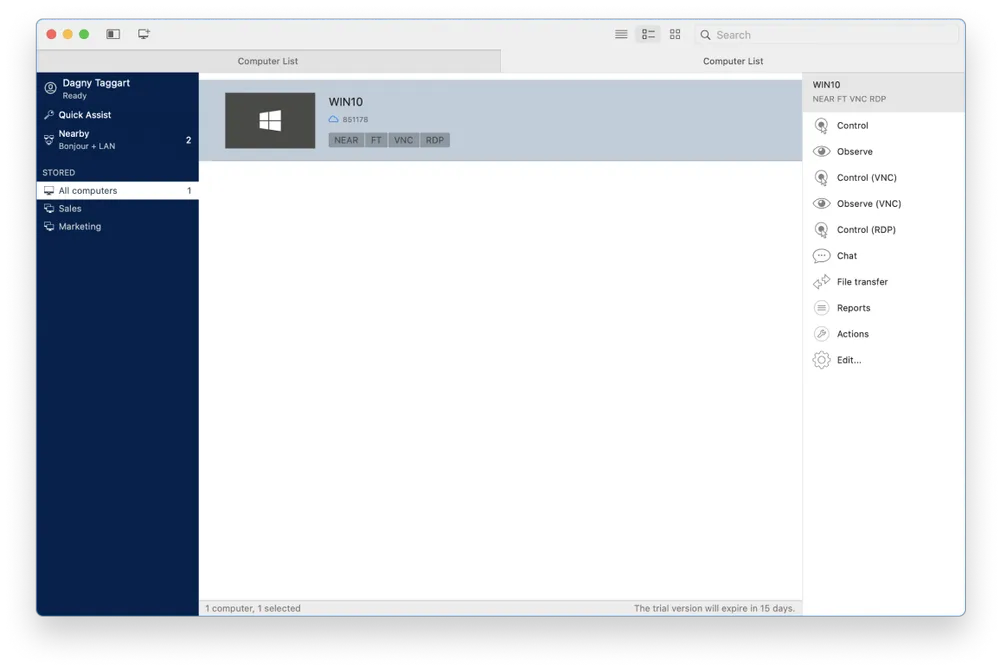Open File transfer

883,282
